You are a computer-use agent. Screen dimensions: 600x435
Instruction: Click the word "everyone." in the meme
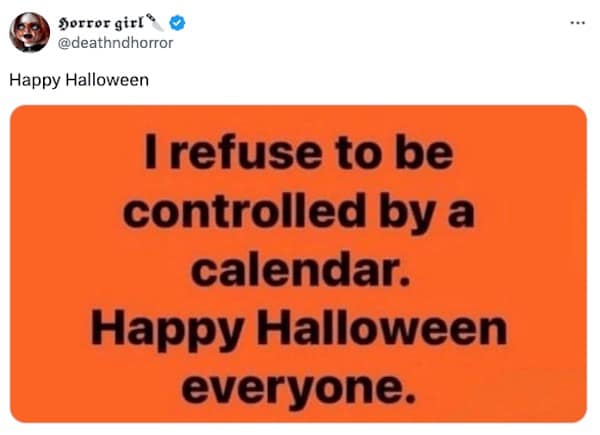(x=298, y=381)
